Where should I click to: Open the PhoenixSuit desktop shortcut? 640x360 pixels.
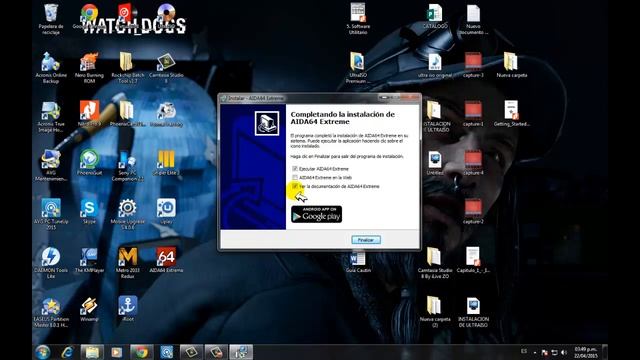tap(89, 163)
